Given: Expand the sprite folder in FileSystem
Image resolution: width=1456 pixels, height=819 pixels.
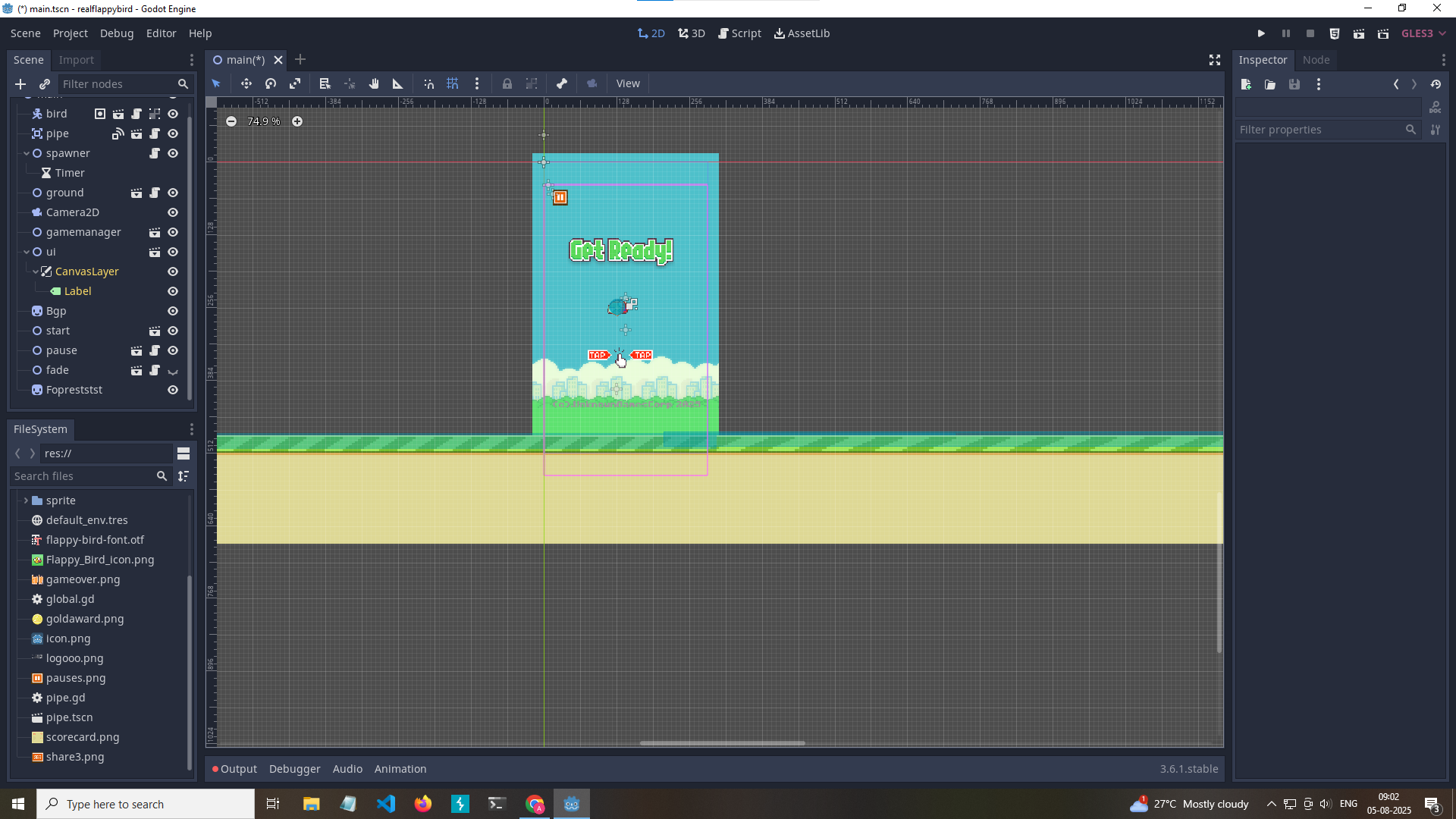Looking at the screenshot, I should (26, 500).
